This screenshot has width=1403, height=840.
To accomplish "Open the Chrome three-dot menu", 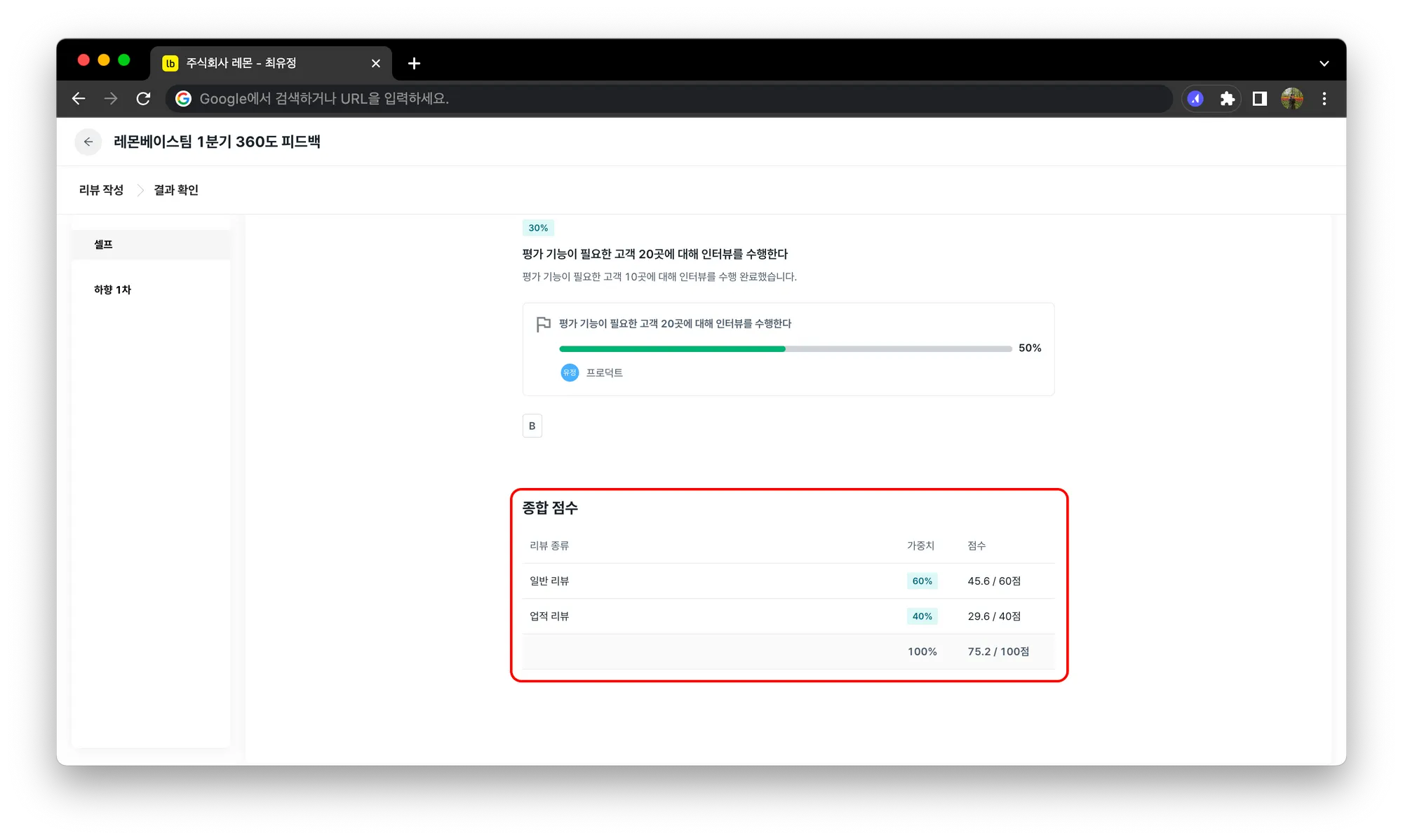I will click(x=1324, y=99).
